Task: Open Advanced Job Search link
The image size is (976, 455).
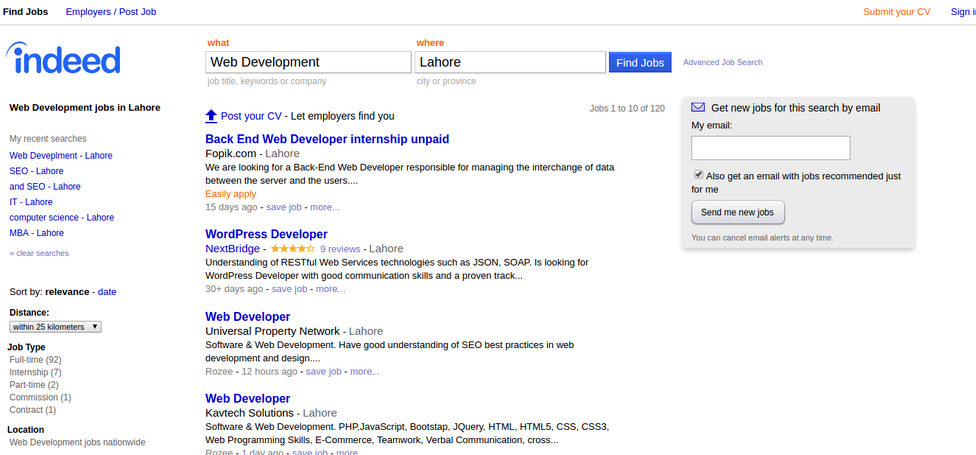Action: click(x=722, y=62)
